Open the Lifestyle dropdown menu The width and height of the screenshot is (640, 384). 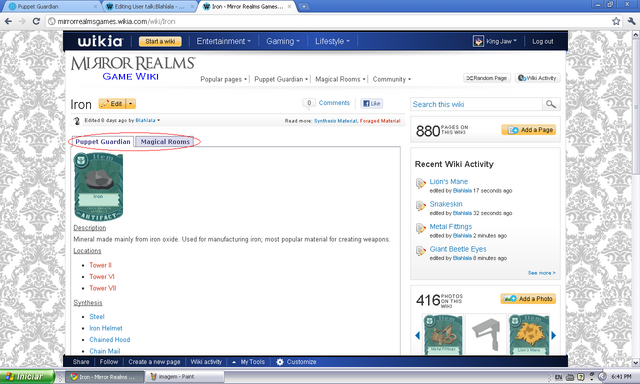[x=332, y=41]
